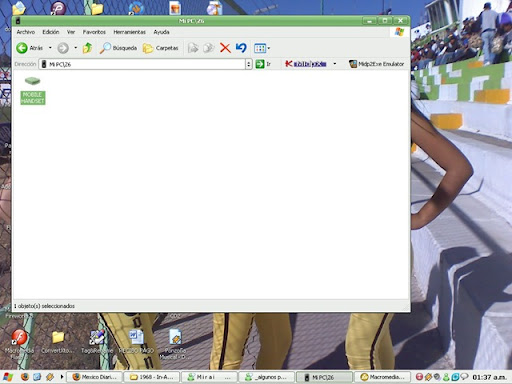Click the Mi PC\Z6 taskbar button
This screenshot has height=384, width=512.
[324, 377]
